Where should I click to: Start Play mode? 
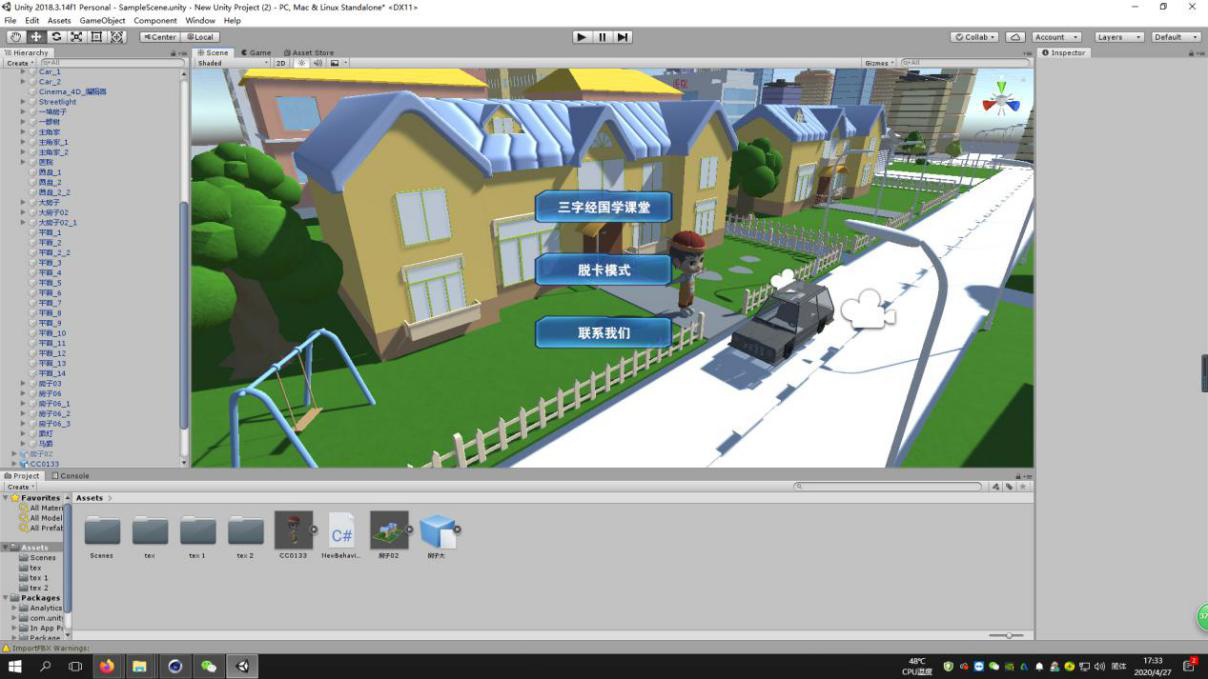pos(582,37)
